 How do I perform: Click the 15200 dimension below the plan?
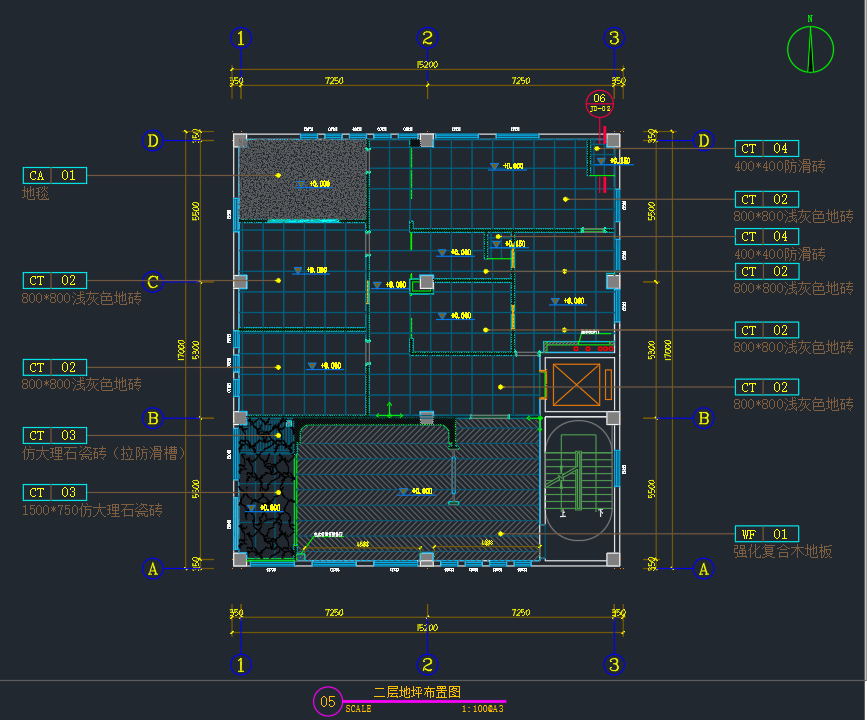[x=427, y=628]
